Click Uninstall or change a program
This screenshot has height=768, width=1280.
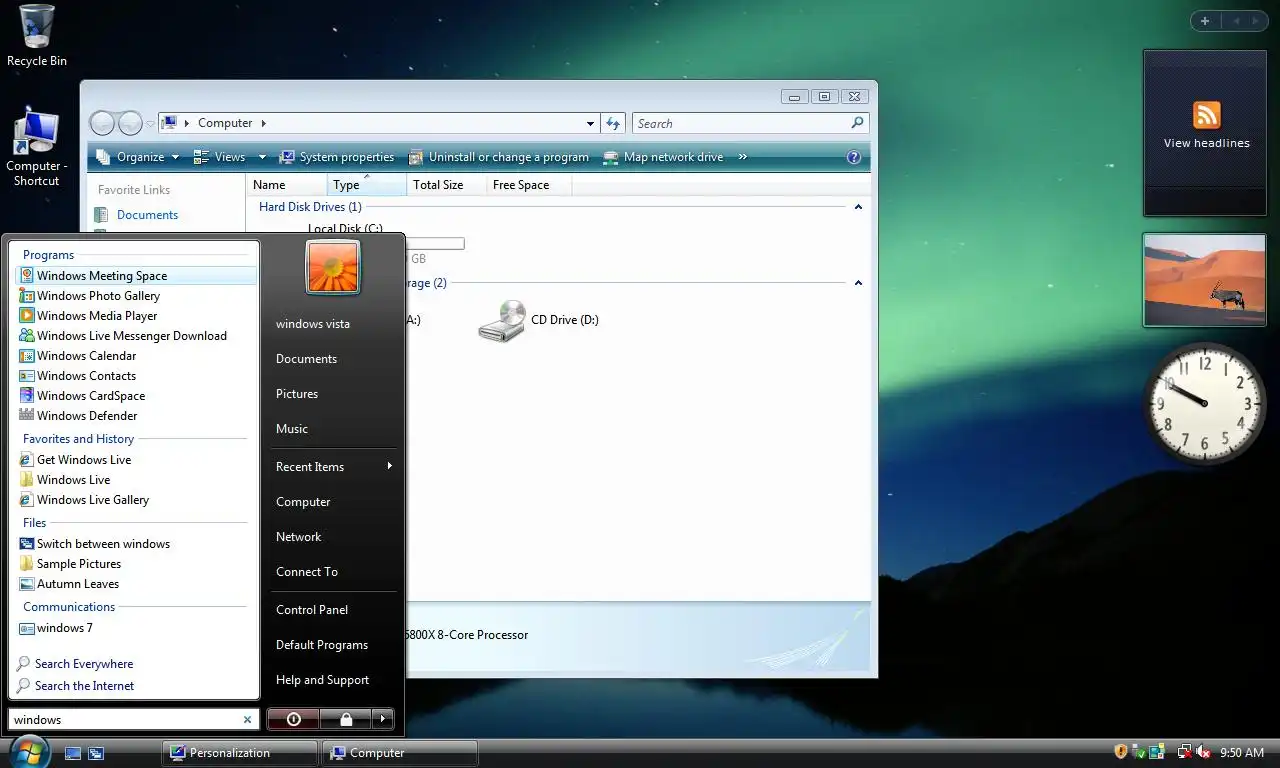point(499,157)
